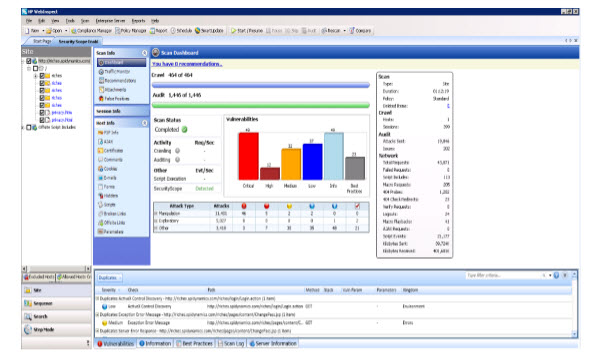Open the Compare scans tool
This screenshot has height=362, width=589.
tap(360, 31)
